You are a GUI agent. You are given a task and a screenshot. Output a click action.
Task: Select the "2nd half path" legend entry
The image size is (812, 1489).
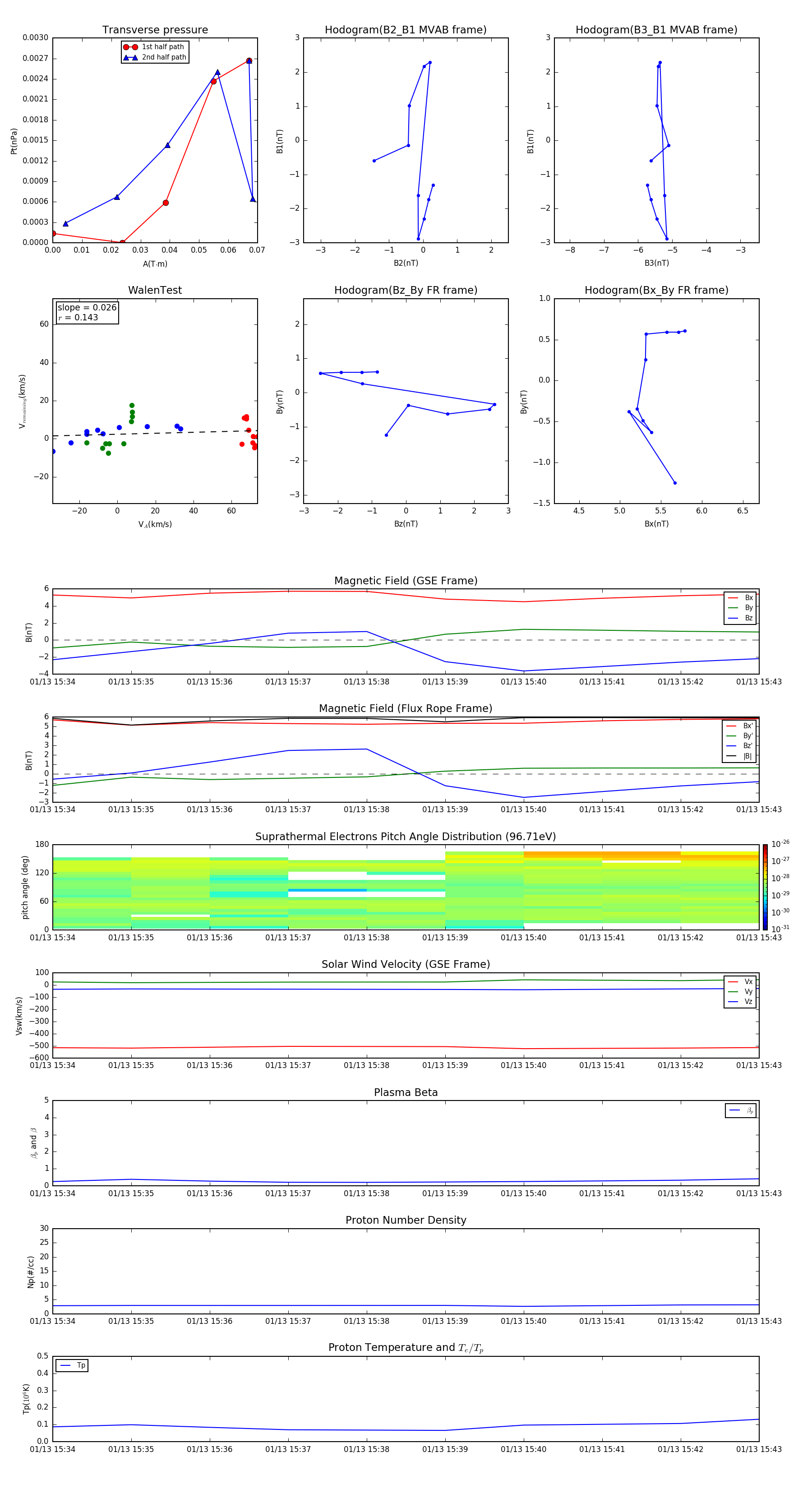(155, 57)
